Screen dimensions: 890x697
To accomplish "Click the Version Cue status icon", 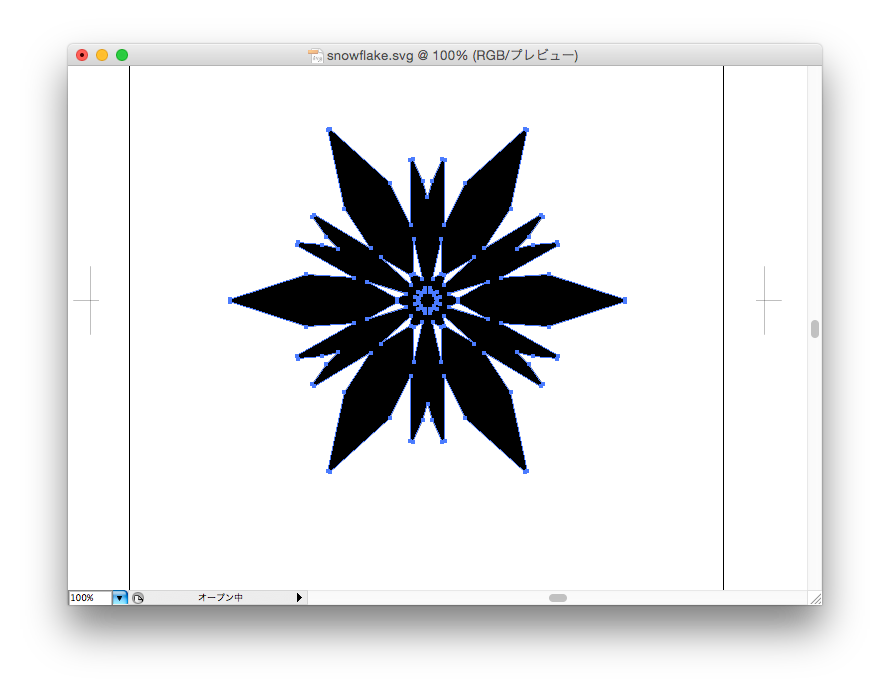I will pyautogui.click(x=138, y=598).
